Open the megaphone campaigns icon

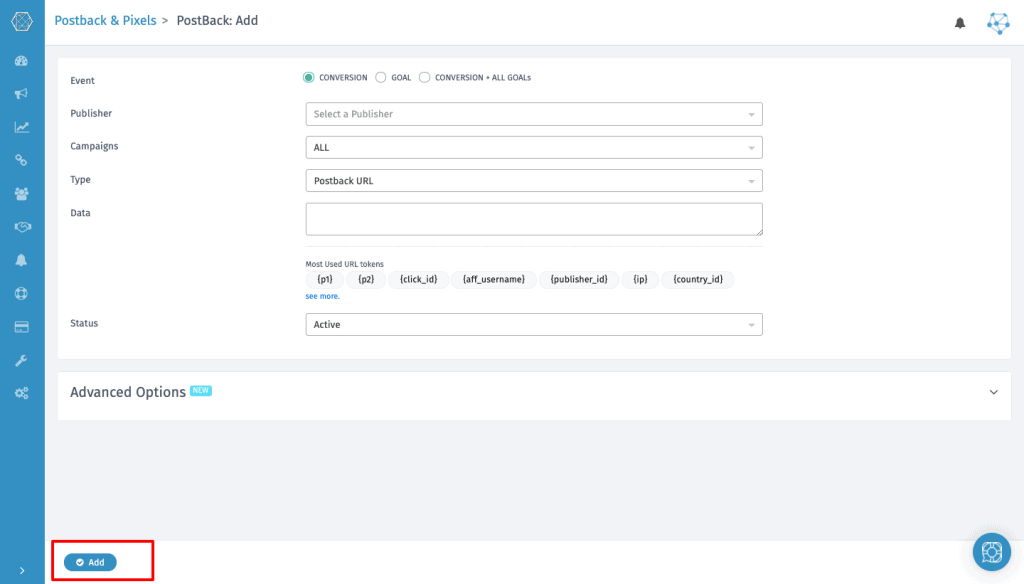22,94
